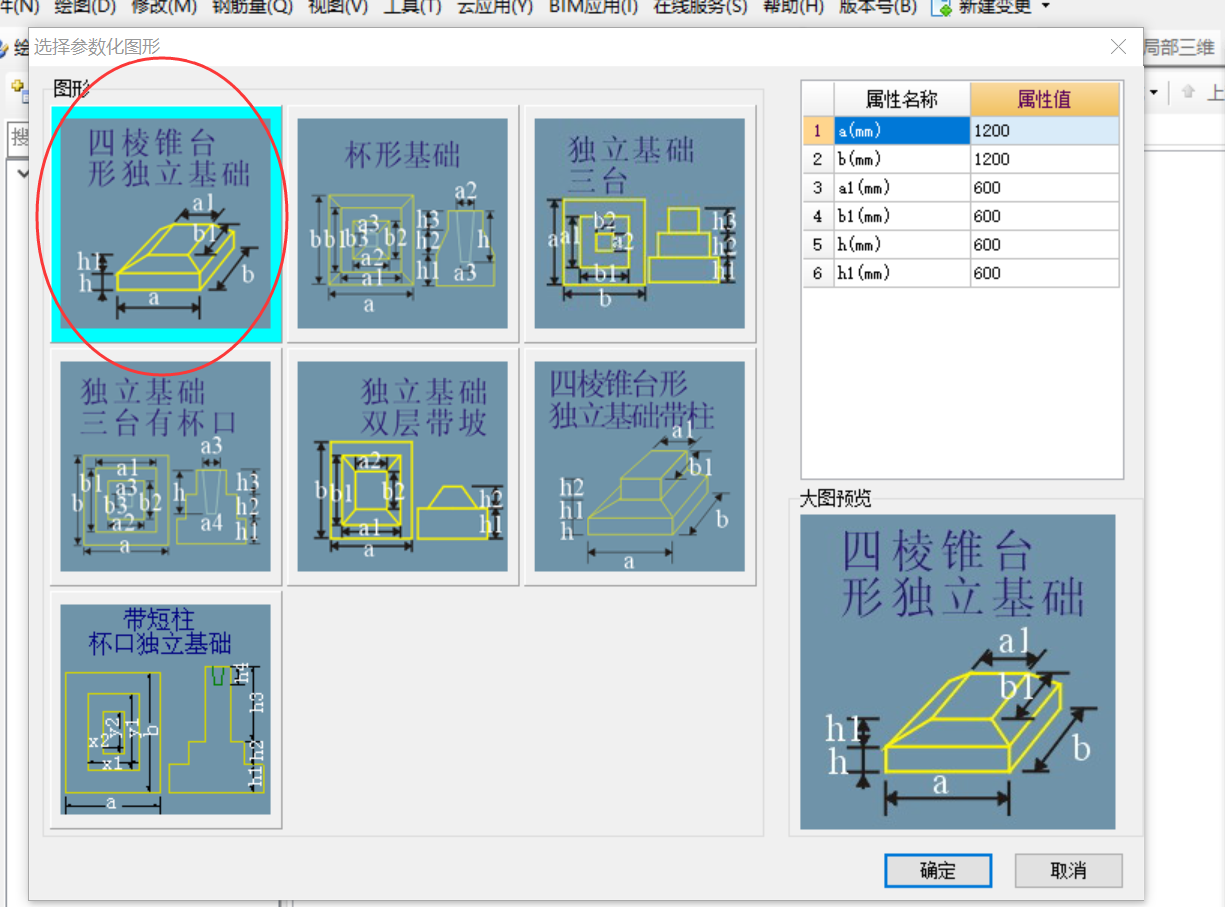Click the 属性名称 column header
This screenshot has width=1225, height=907.
(x=902, y=99)
